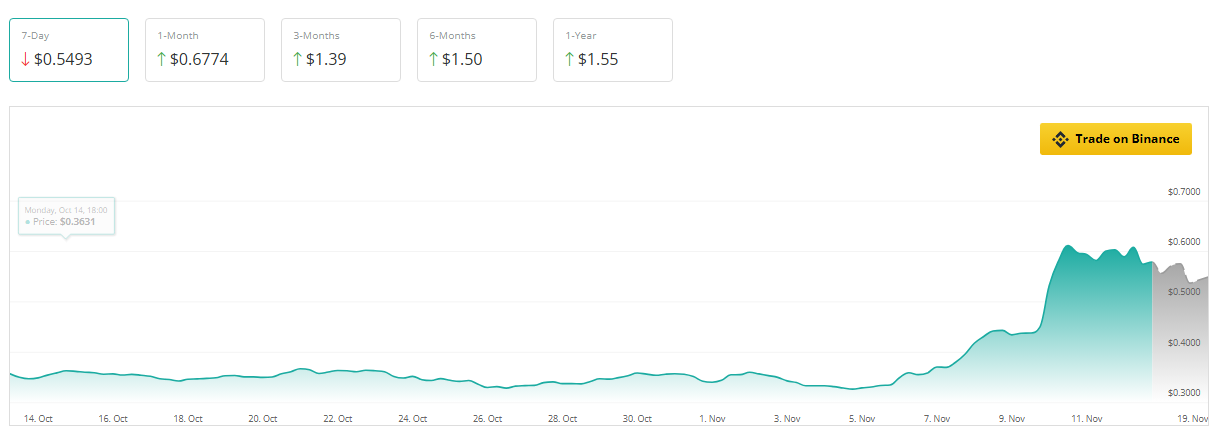Click the $0.5000 price axis label
The height and width of the screenshot is (436, 1220).
1183,292
